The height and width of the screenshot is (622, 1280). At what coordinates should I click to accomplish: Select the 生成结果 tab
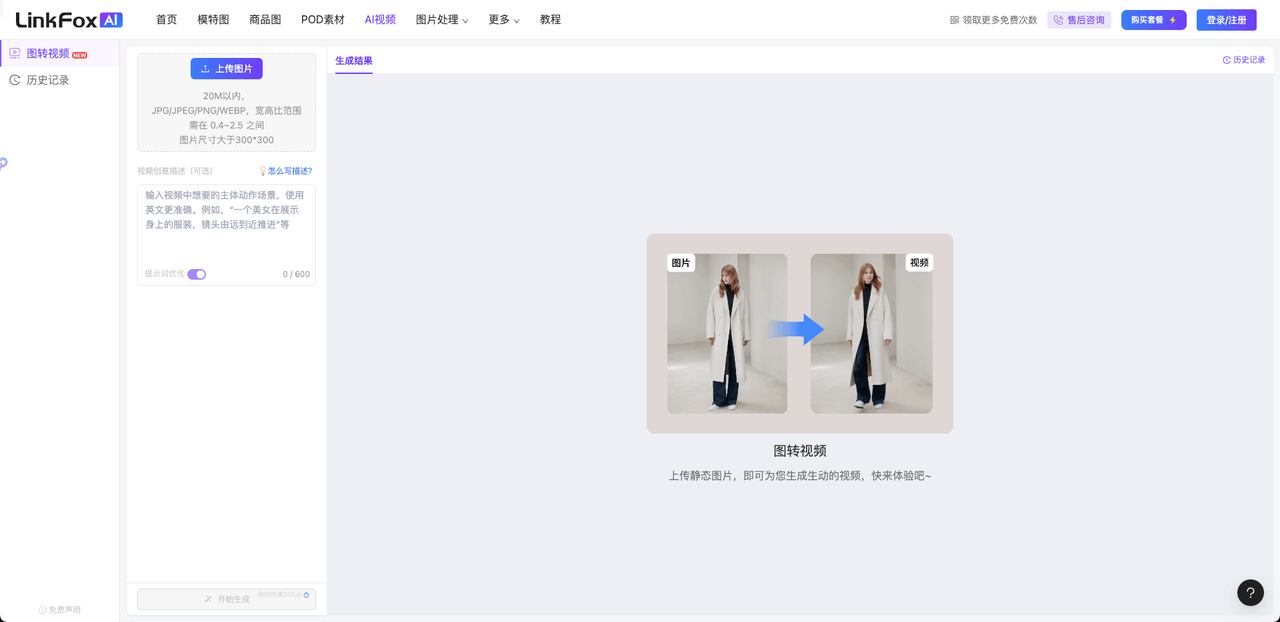[x=354, y=61]
